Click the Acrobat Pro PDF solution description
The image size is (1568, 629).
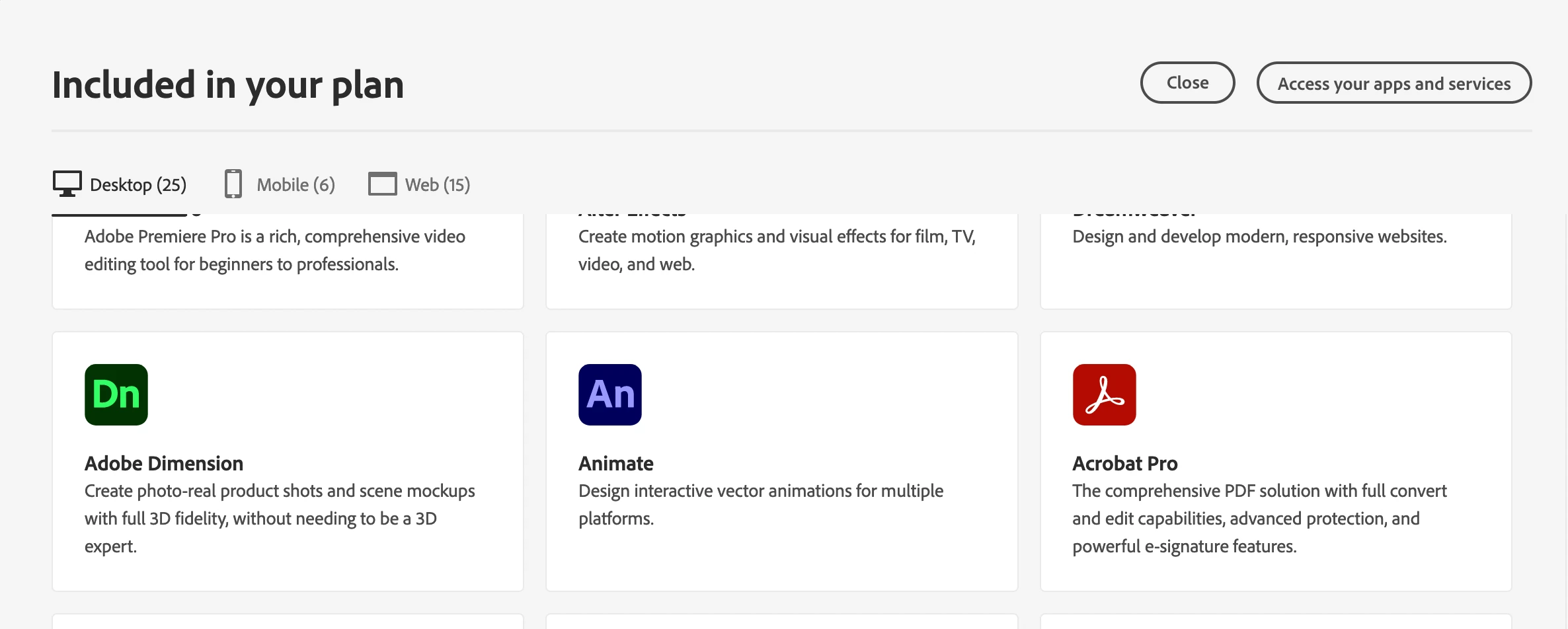tap(1259, 519)
